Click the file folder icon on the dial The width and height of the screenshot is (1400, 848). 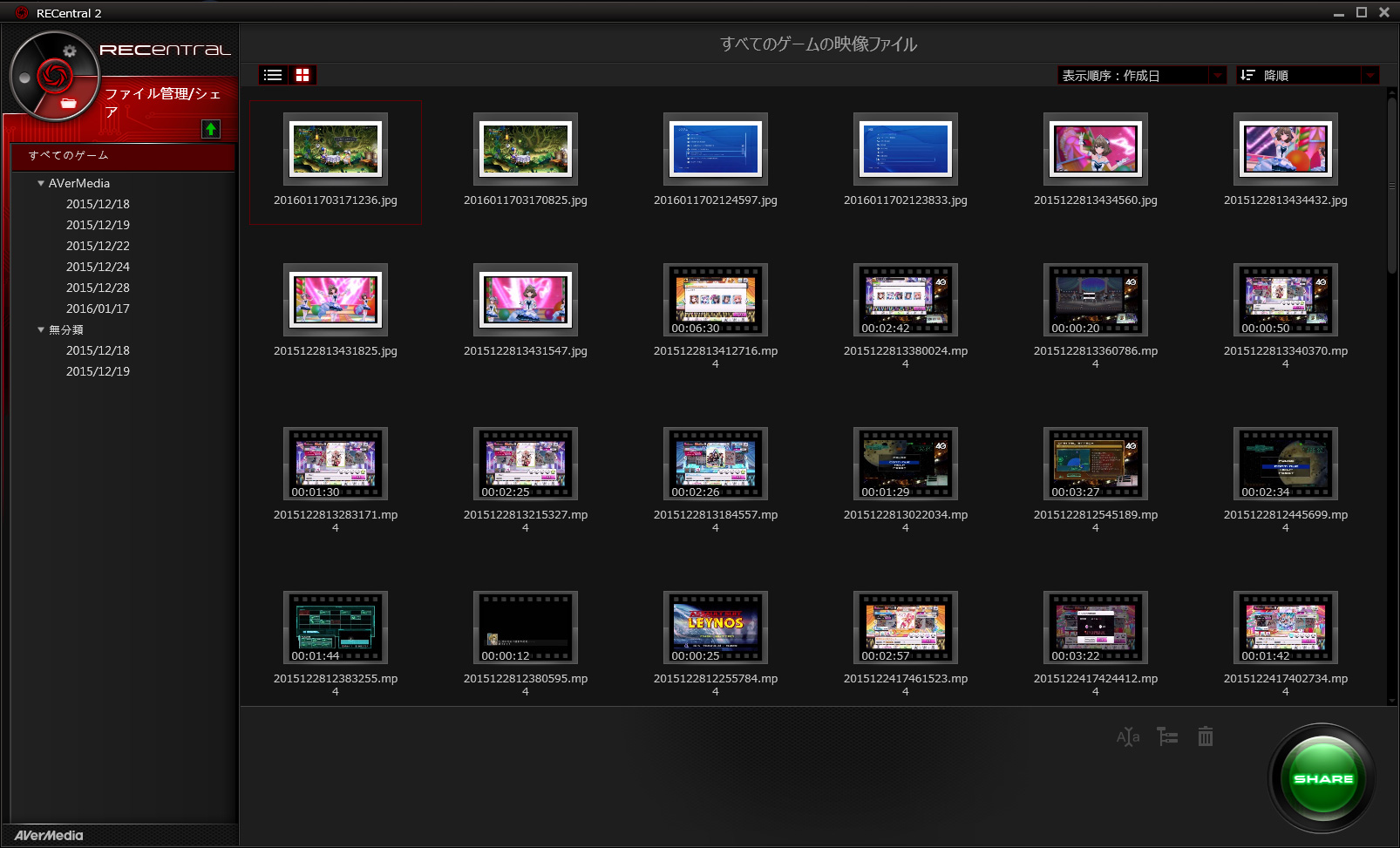[x=68, y=103]
